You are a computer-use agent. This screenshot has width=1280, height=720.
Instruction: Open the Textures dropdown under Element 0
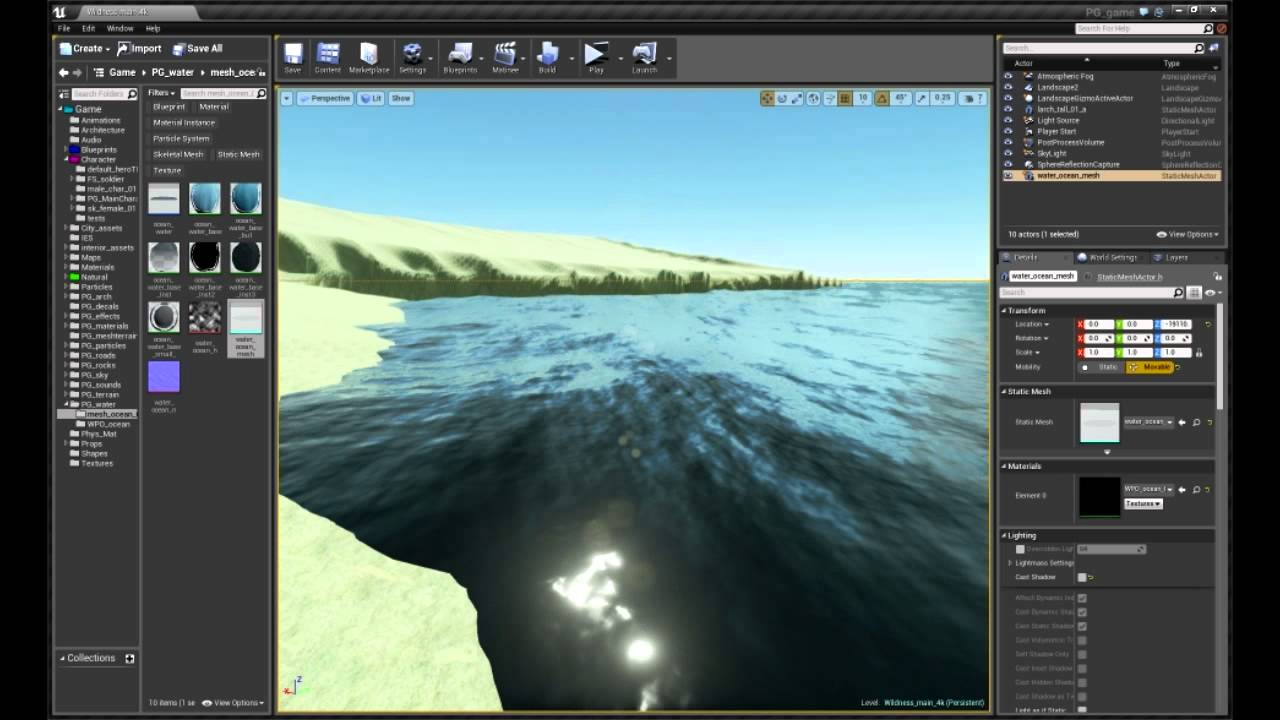(x=1143, y=503)
